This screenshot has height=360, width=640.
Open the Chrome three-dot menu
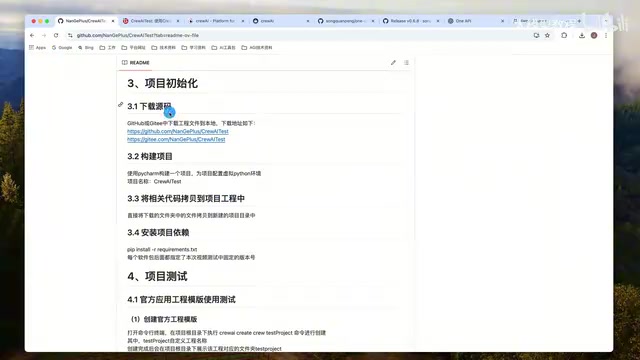coord(606,36)
